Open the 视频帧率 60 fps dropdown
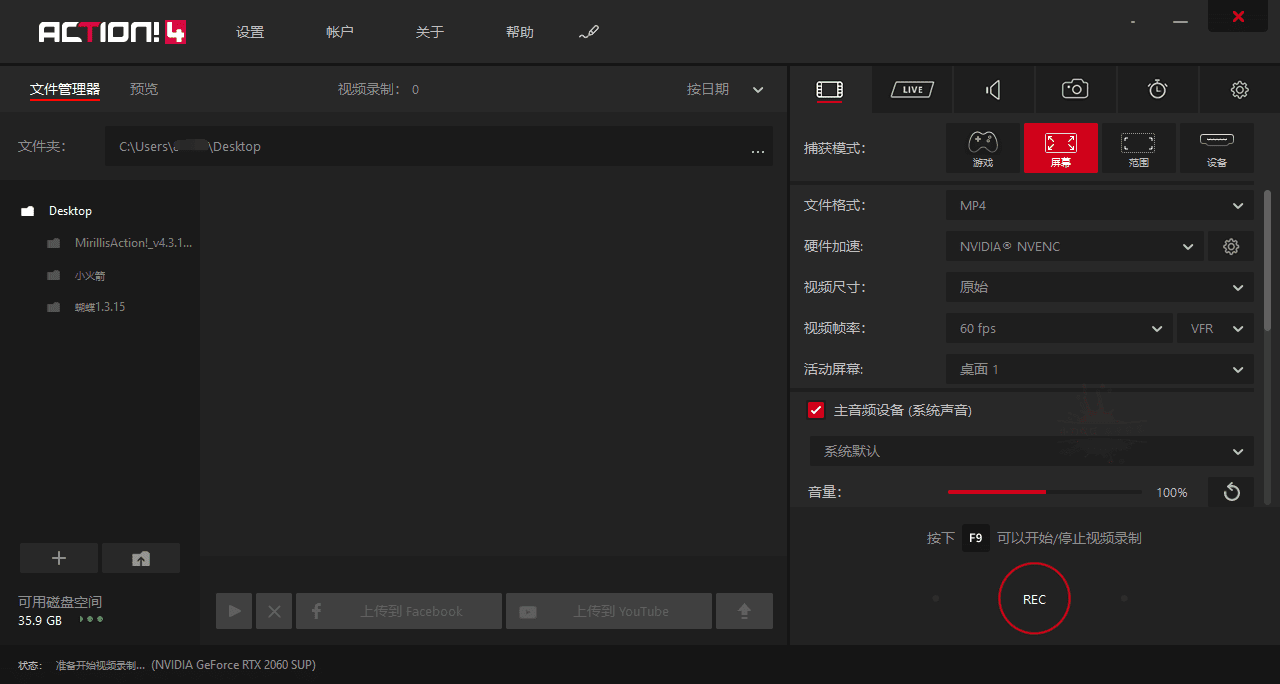The image size is (1280, 684). [1058, 328]
